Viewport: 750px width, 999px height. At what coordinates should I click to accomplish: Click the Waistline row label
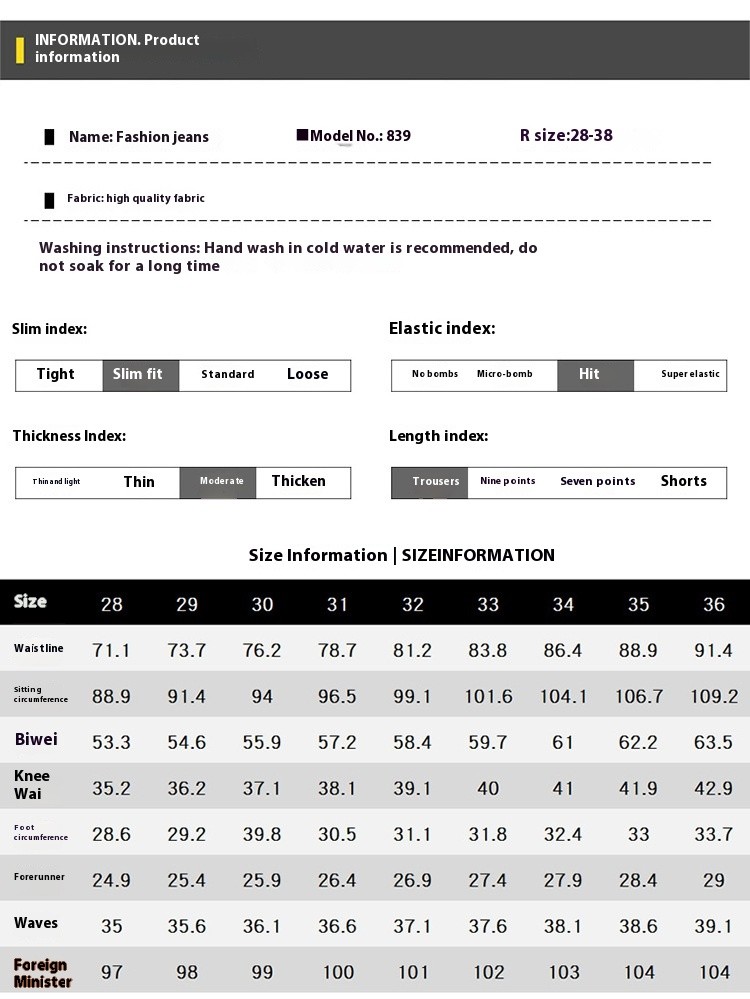point(39,649)
